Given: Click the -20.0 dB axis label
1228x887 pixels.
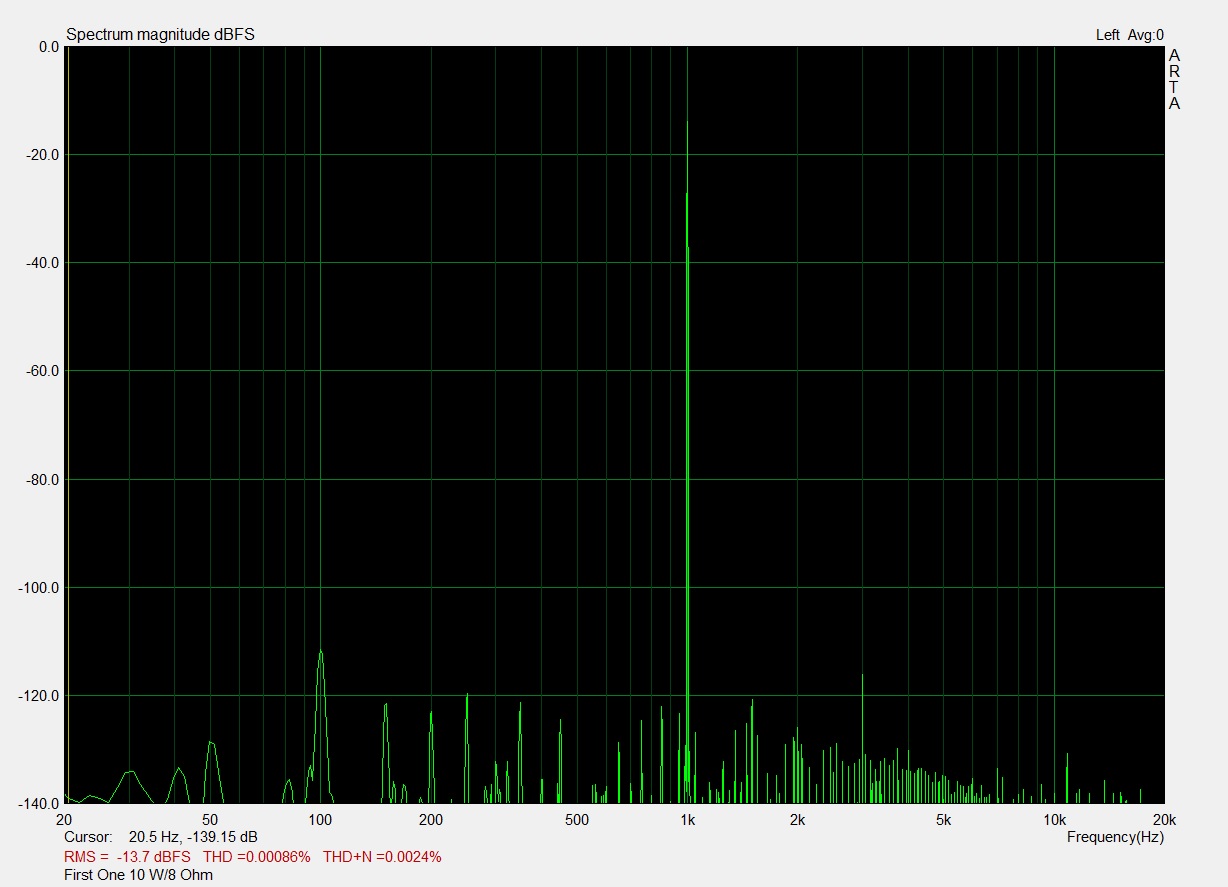Looking at the screenshot, I should click(x=42, y=155).
